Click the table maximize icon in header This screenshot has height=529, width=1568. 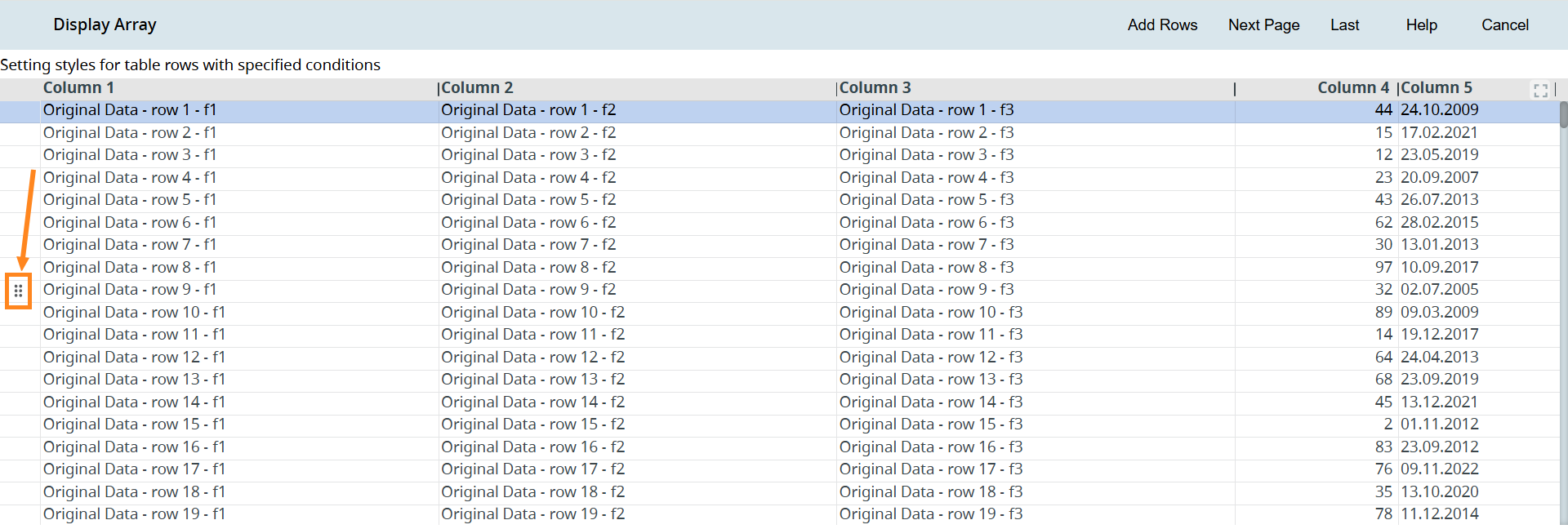pyautogui.click(x=1540, y=90)
